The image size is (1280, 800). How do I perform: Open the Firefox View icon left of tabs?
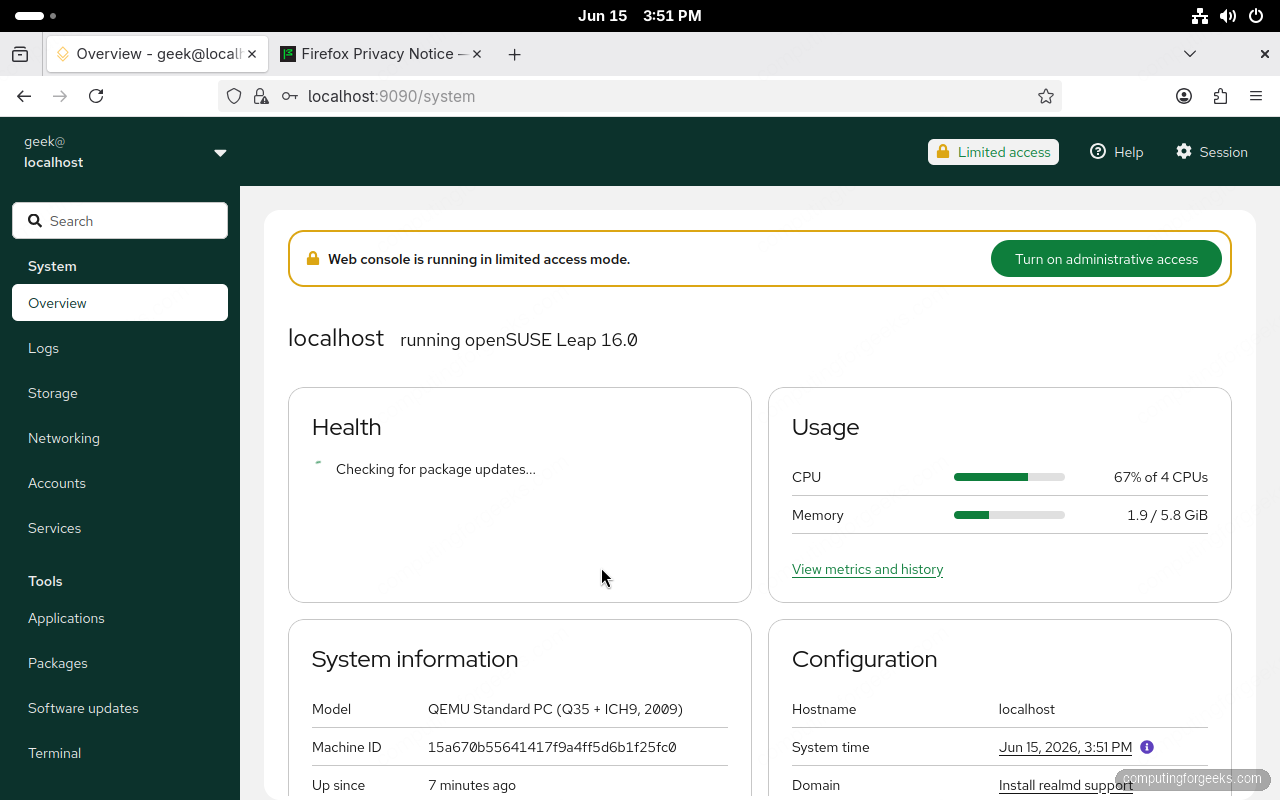tap(20, 54)
